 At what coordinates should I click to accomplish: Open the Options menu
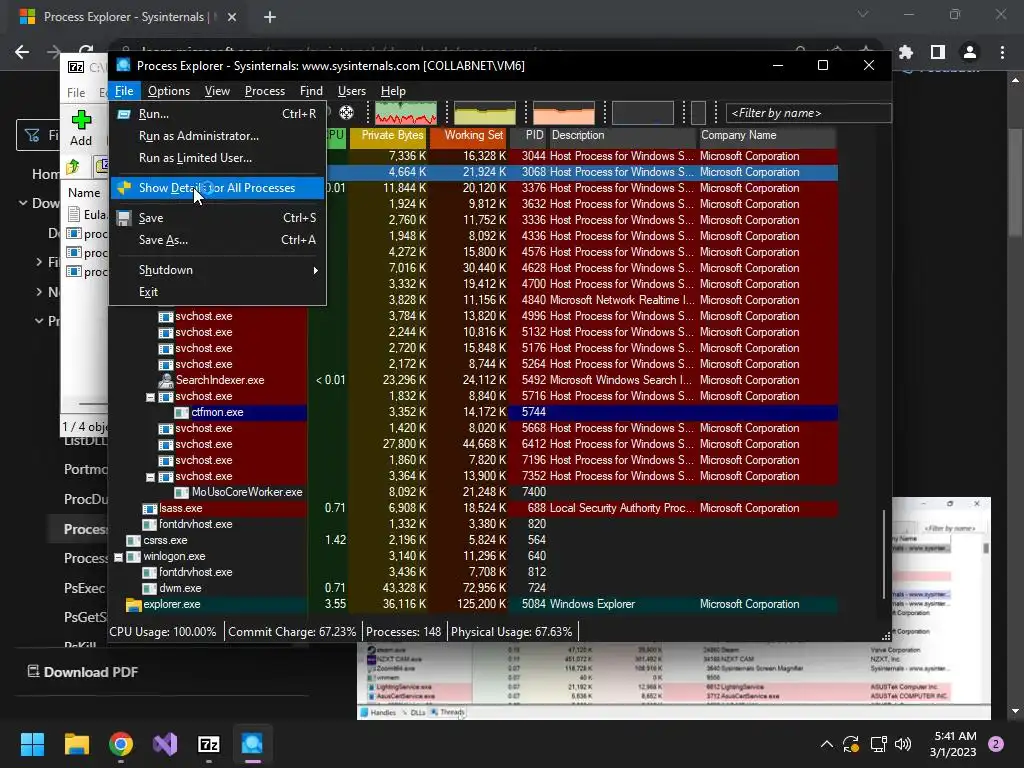[x=168, y=91]
